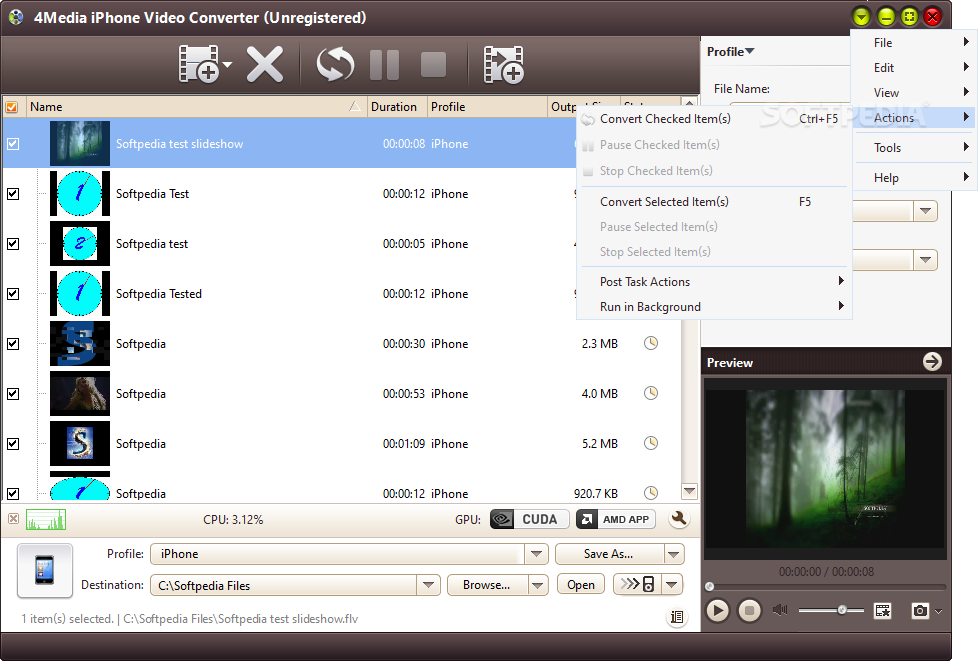Screen dimensions: 978x661
Task: Open the Browse button dropdown arrow
Action: [x=538, y=585]
